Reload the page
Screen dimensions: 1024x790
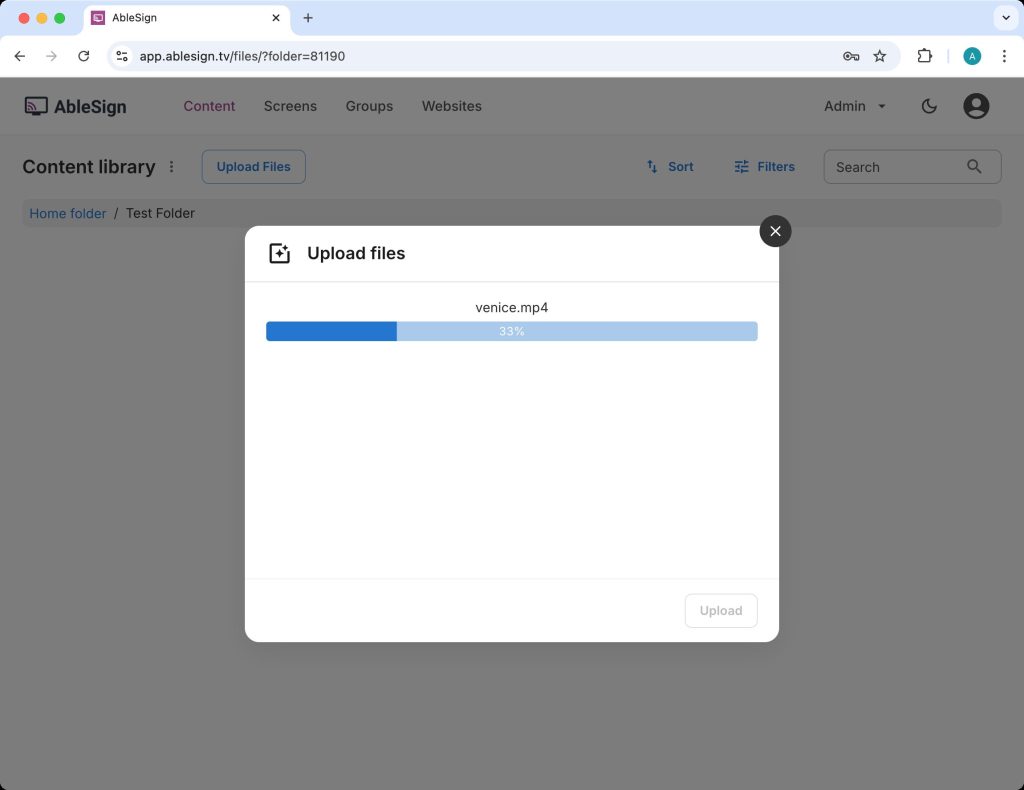[x=84, y=56]
